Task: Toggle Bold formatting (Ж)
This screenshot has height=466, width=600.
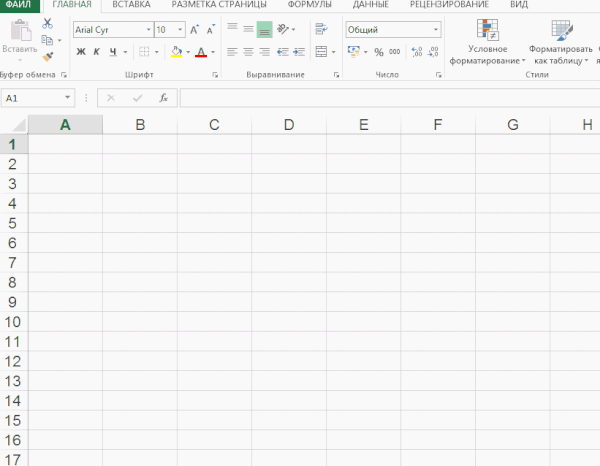Action: pyautogui.click(x=81, y=52)
